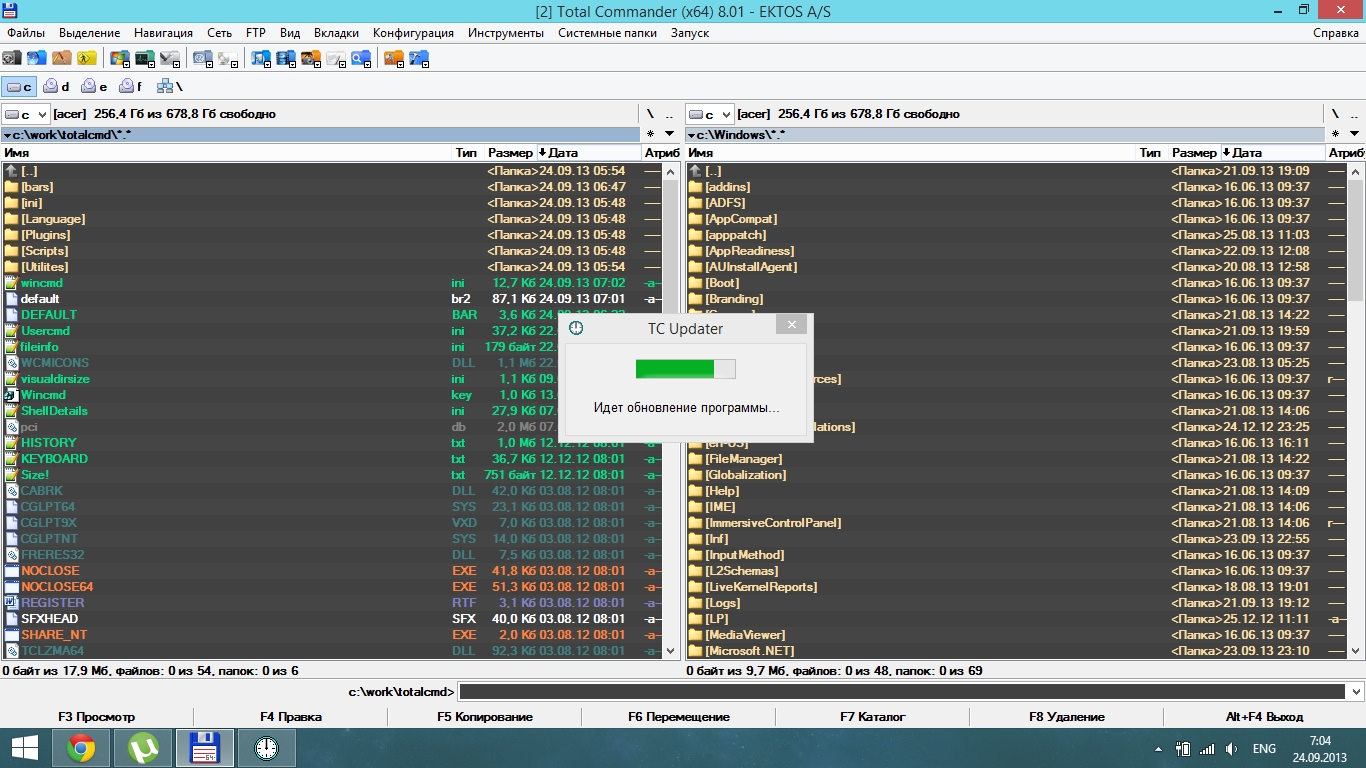
Task: Click F3 Просмотр button
Action: (96, 717)
